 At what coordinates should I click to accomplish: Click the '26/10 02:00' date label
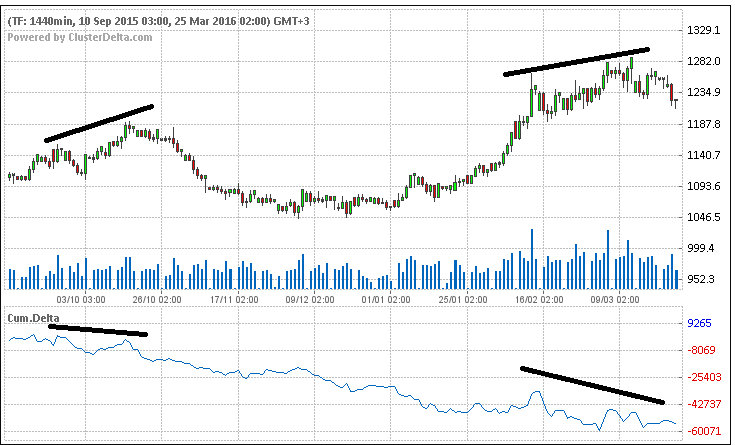click(x=157, y=300)
